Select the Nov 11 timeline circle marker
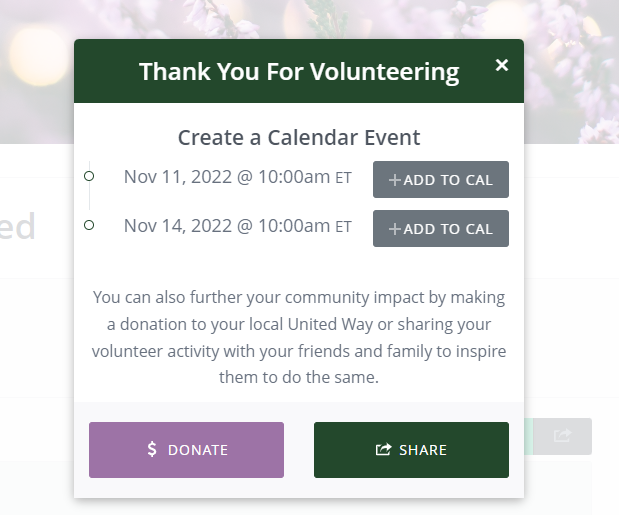 (x=89, y=176)
